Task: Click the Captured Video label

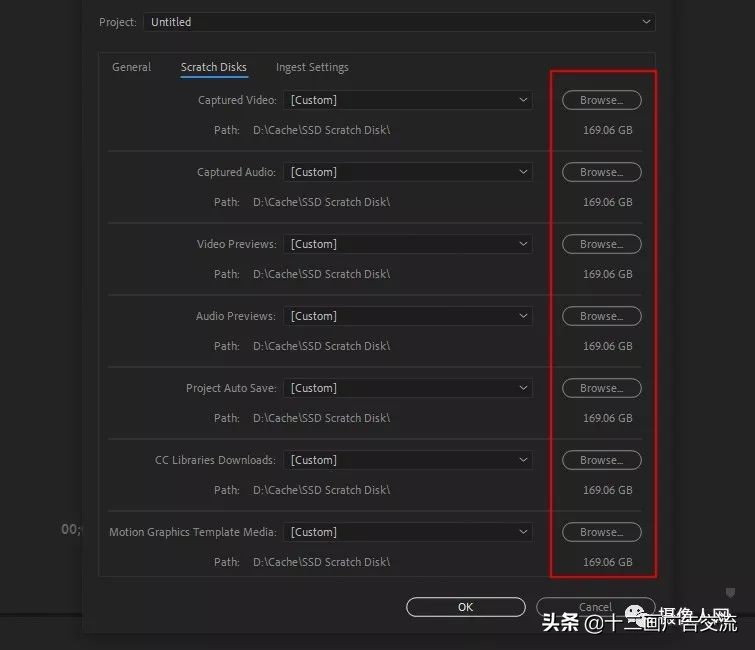Action: coord(237,100)
